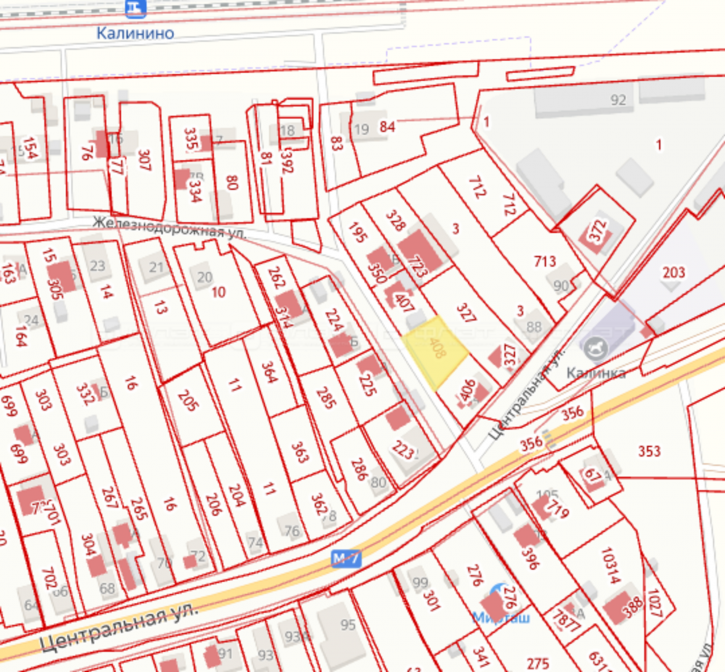The image size is (725, 672).
Task: Select parcel 372 with the red building
Action: [x=597, y=233]
